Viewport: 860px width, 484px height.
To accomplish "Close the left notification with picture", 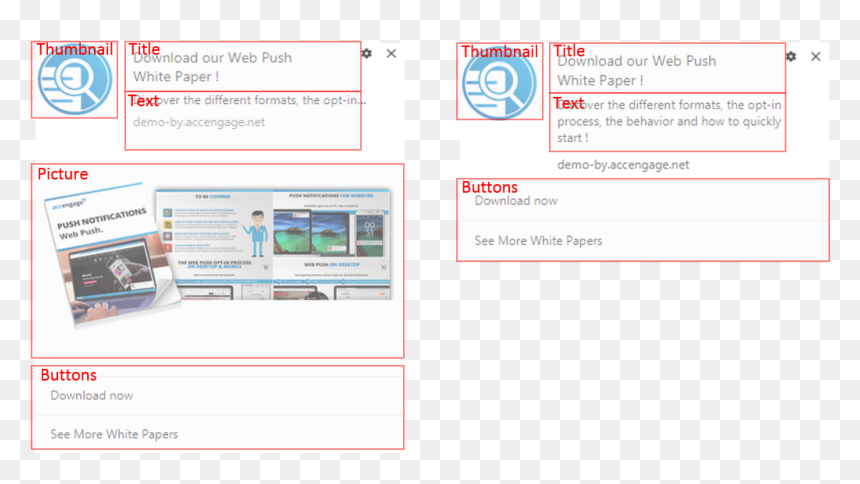I will pyautogui.click(x=391, y=53).
